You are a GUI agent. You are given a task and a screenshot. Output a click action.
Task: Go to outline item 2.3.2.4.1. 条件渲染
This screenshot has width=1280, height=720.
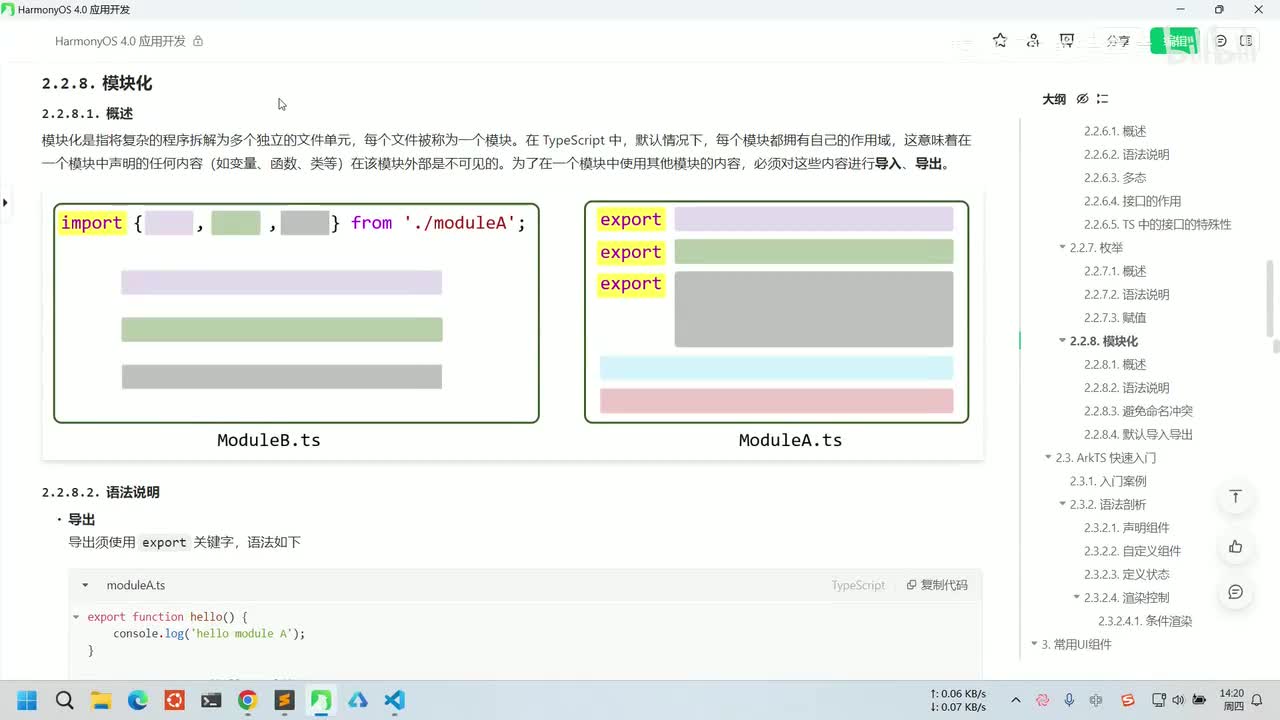click(1145, 621)
